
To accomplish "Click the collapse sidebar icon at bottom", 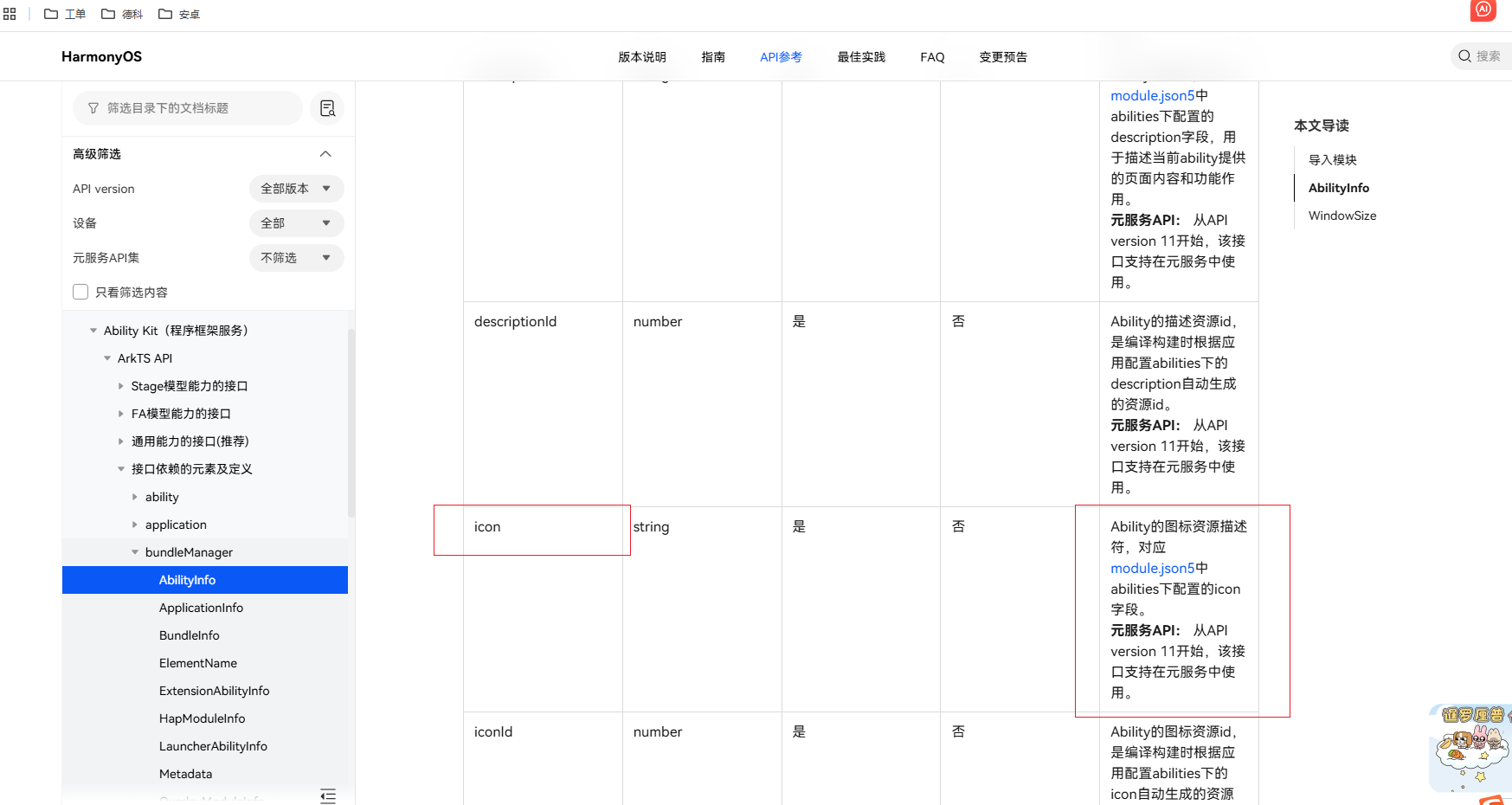I will pyautogui.click(x=328, y=795).
